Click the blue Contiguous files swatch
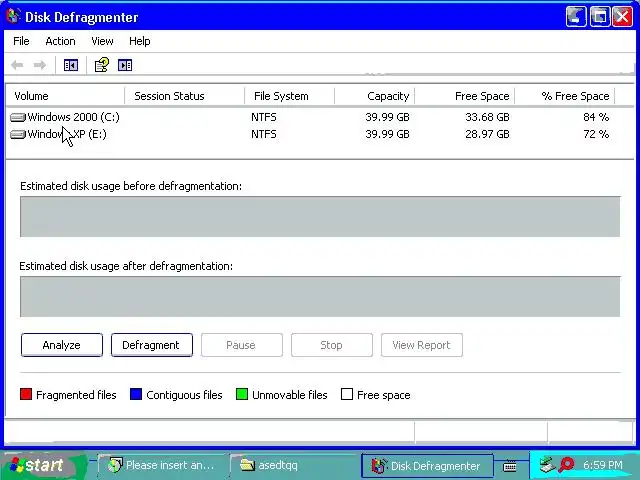Screen dimensions: 640x480 point(136,394)
